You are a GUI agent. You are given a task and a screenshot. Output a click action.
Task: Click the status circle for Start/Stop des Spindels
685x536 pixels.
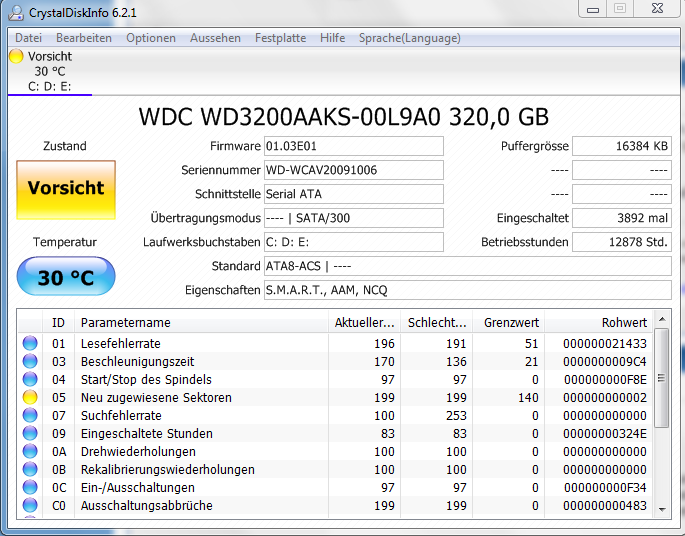pos(30,379)
